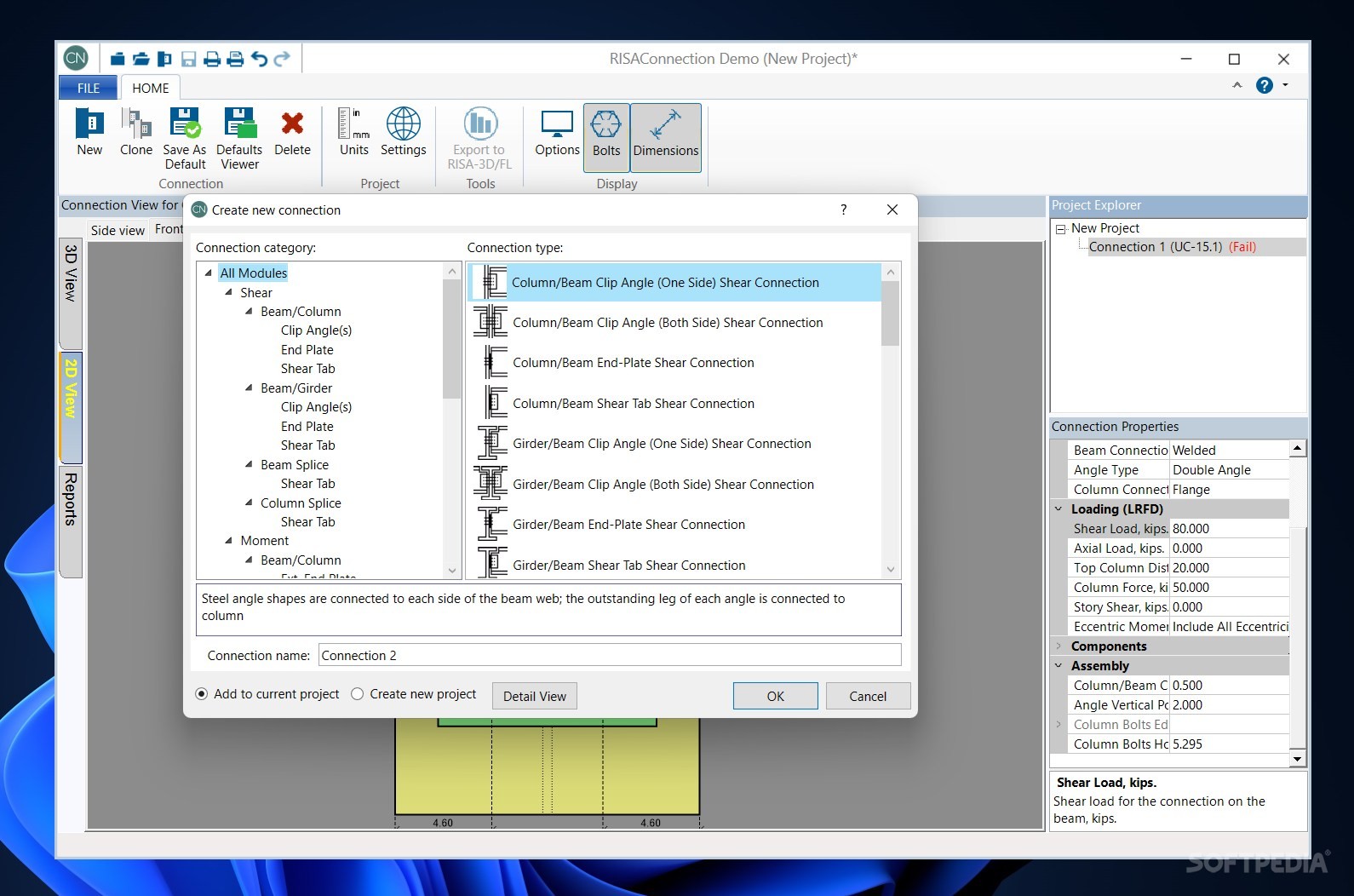Click the Clone connection icon
1354x896 pixels.
[136, 133]
